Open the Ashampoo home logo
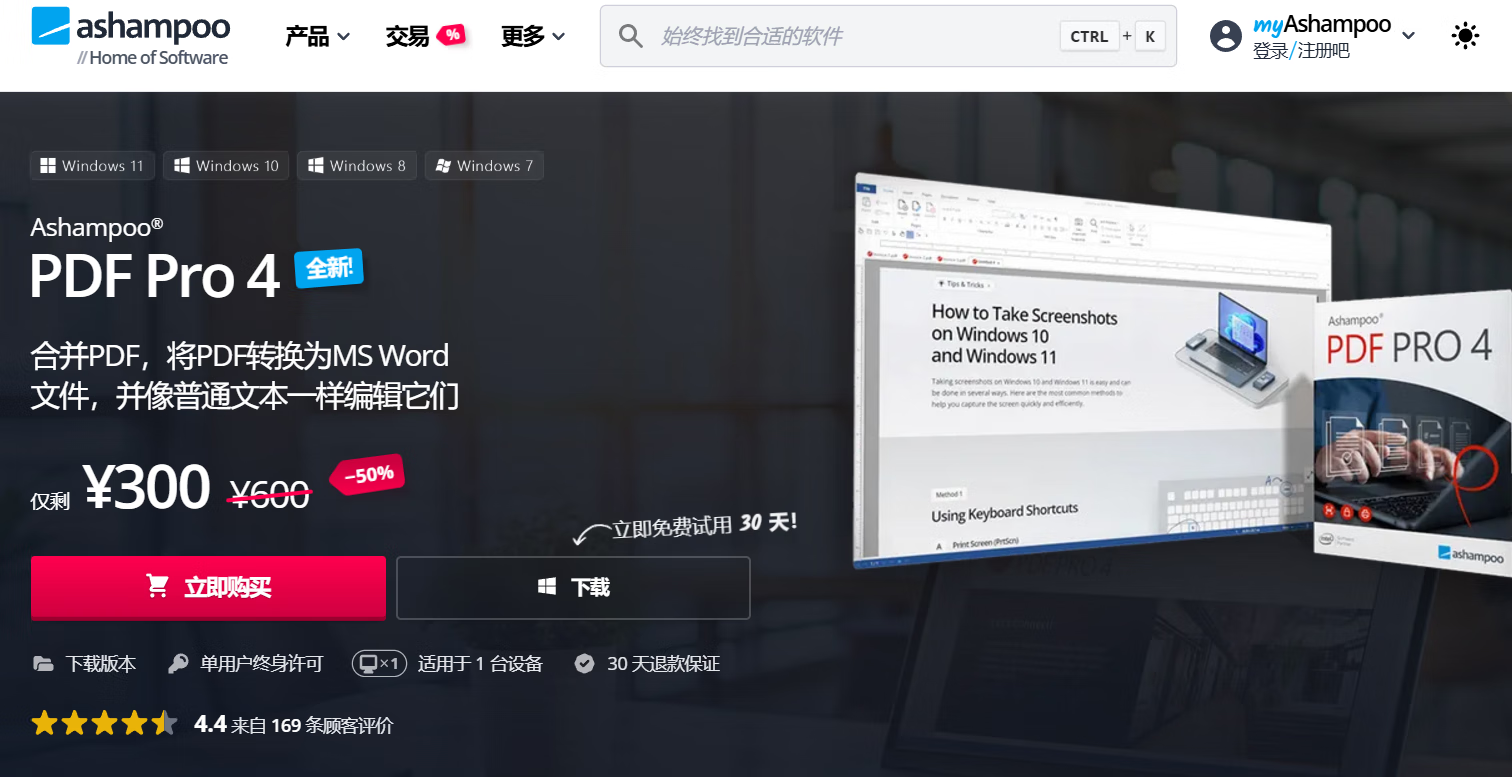The width and height of the screenshot is (1512, 777). click(130, 36)
